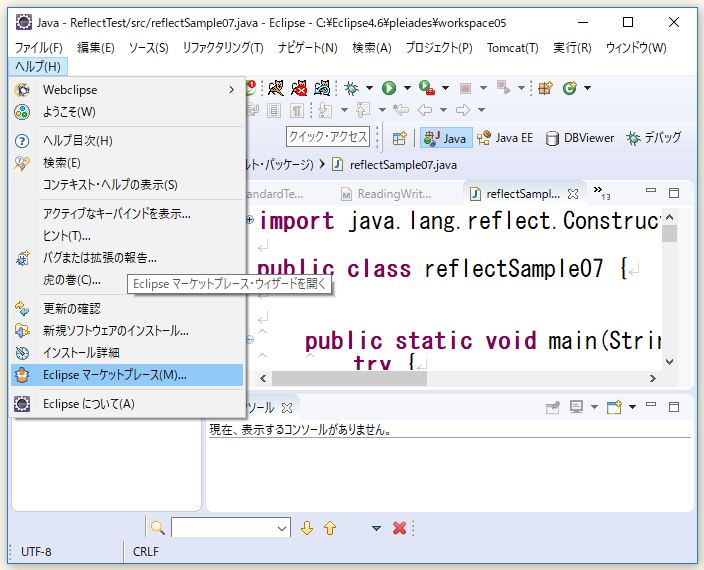Stop Tomcat with the red X cat icon
704x570 pixels.
pyautogui.click(x=299, y=88)
